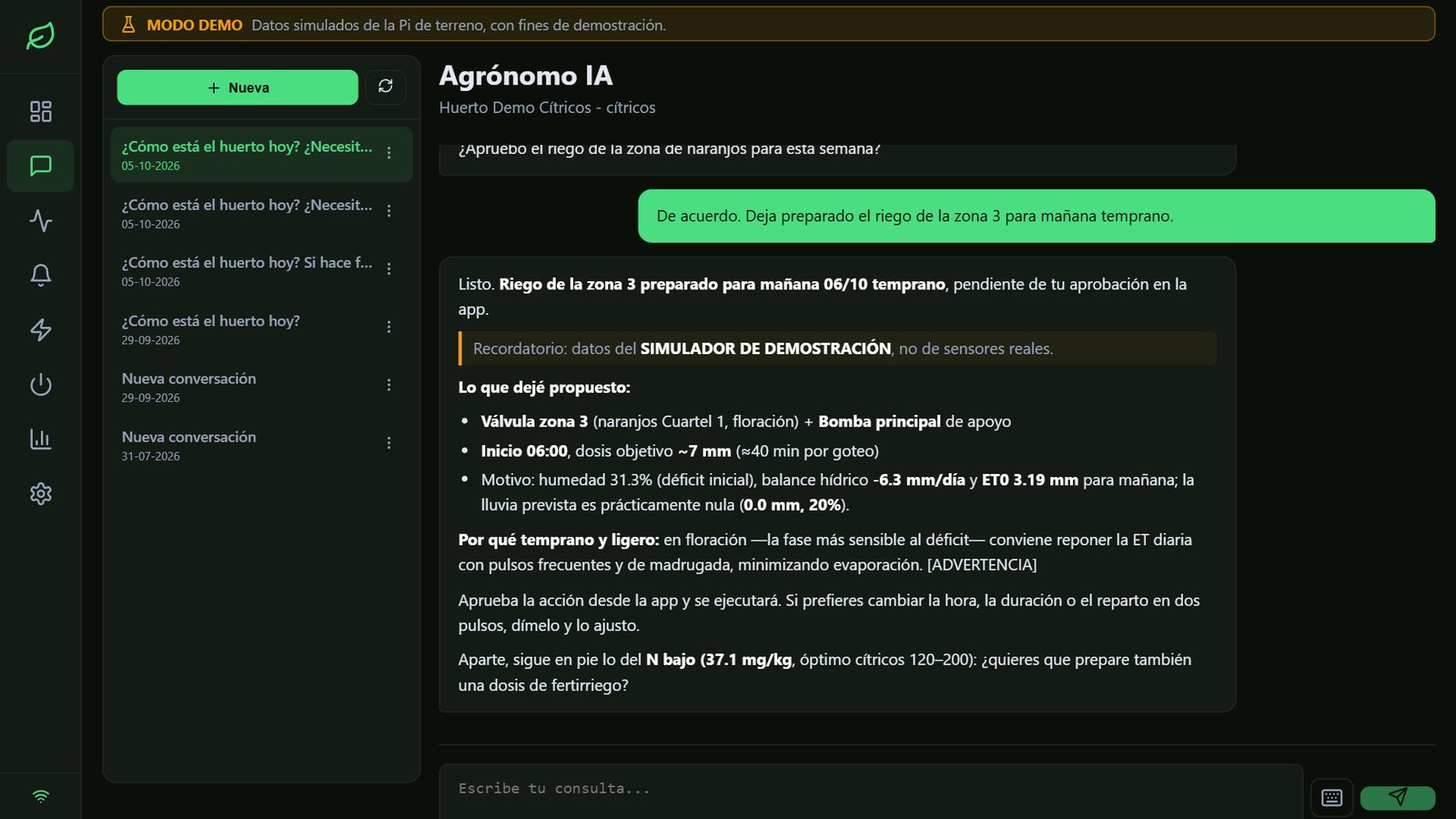The height and width of the screenshot is (819, 1456).
Task: Click the 'SIMULADOR DE DEMOSTRACIÓN' reminder note
Action: [x=837, y=349]
